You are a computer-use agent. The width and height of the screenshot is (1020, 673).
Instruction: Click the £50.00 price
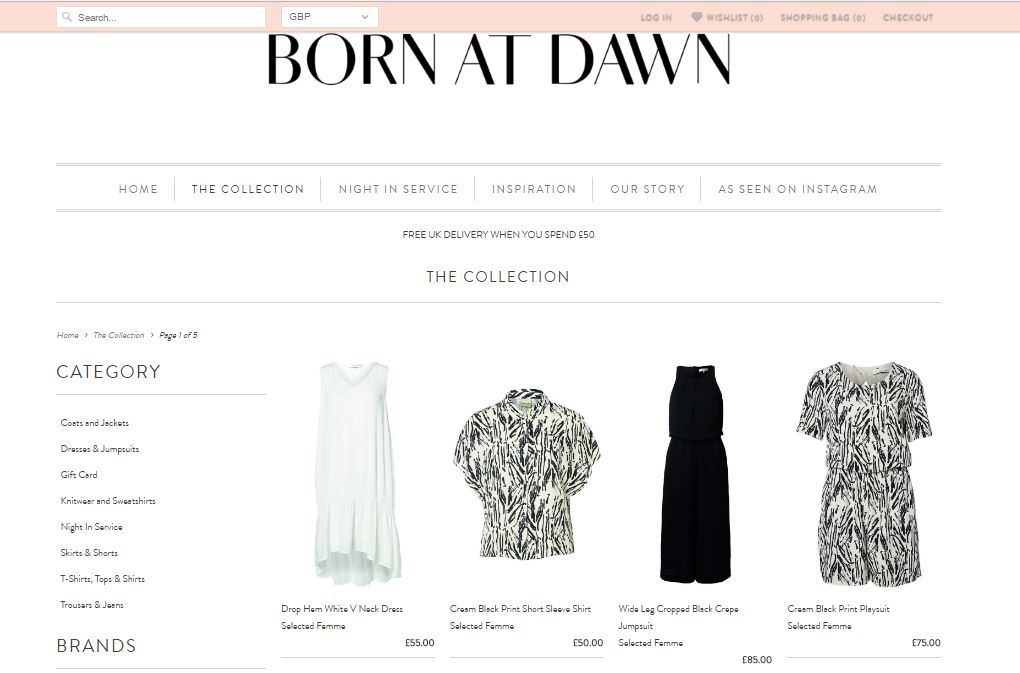pyautogui.click(x=588, y=642)
